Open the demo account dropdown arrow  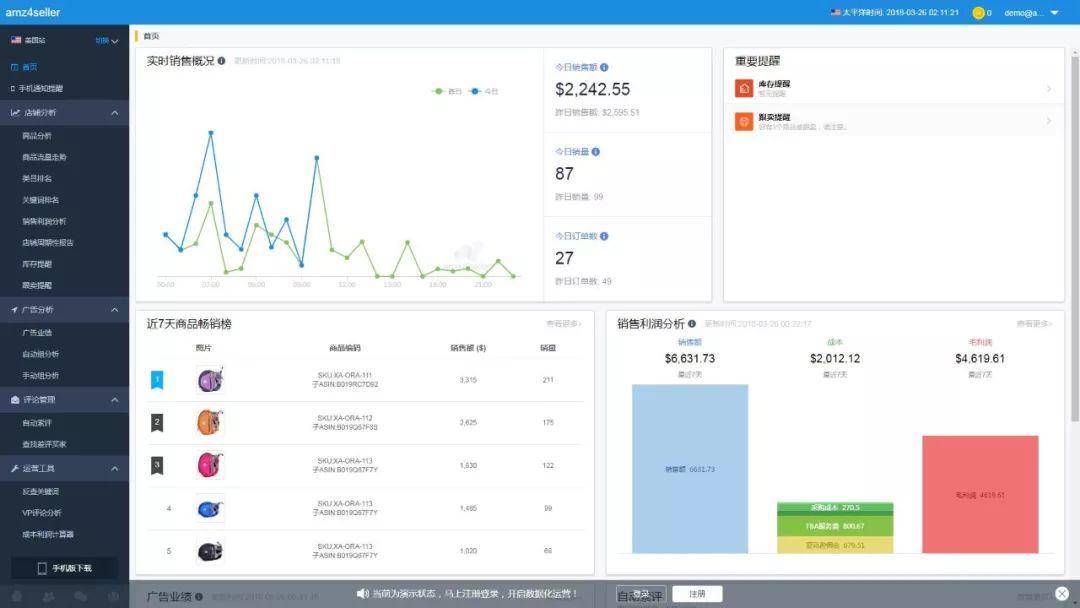pyautogui.click(x=1055, y=12)
